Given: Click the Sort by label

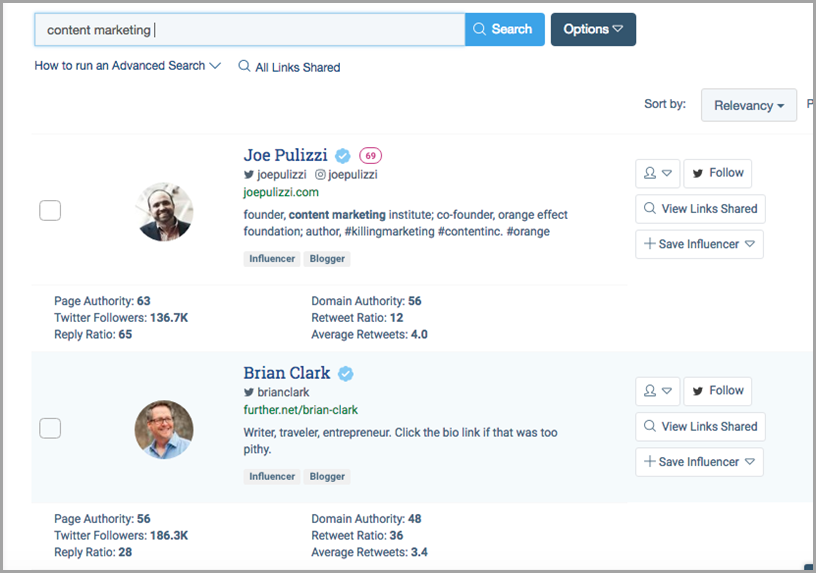Looking at the screenshot, I should 665,104.
